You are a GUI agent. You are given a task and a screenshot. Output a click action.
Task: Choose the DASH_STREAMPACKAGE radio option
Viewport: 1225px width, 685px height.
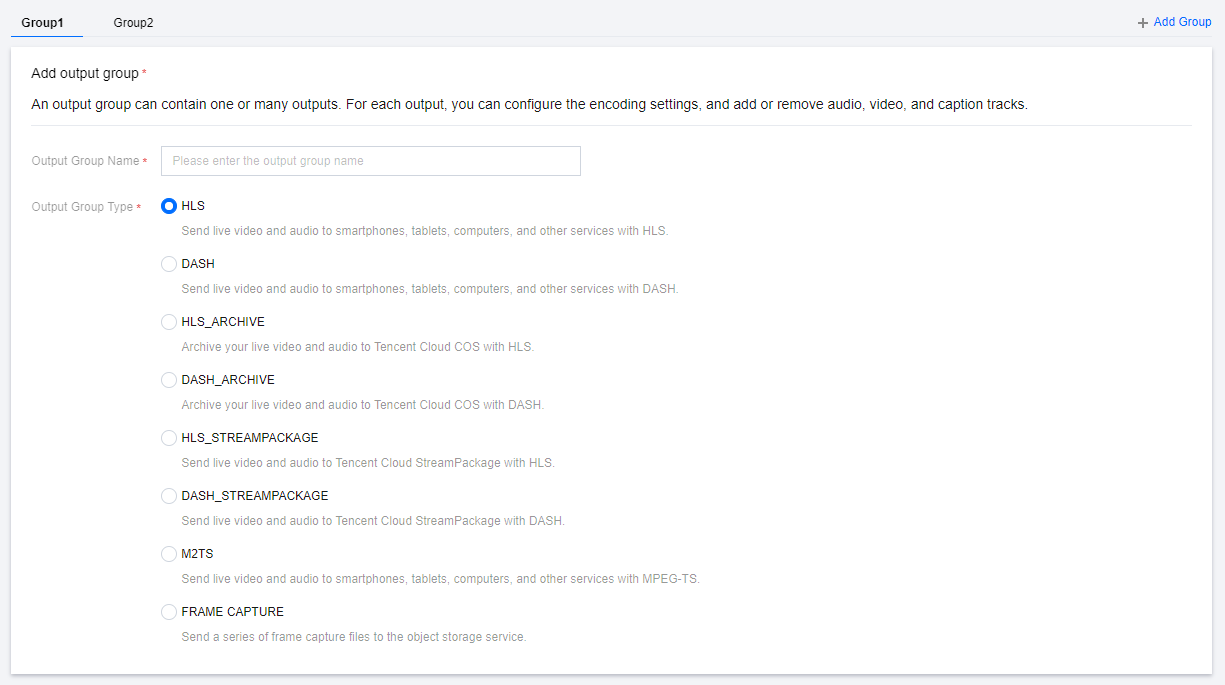click(x=169, y=496)
